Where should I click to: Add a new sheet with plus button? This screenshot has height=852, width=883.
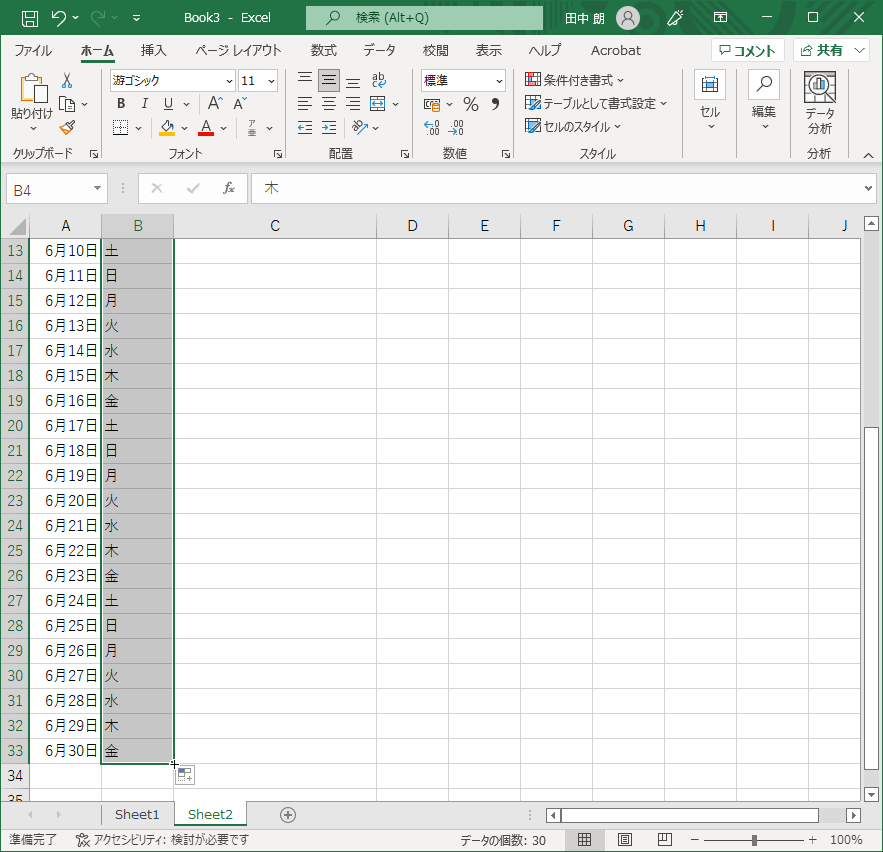[288, 815]
